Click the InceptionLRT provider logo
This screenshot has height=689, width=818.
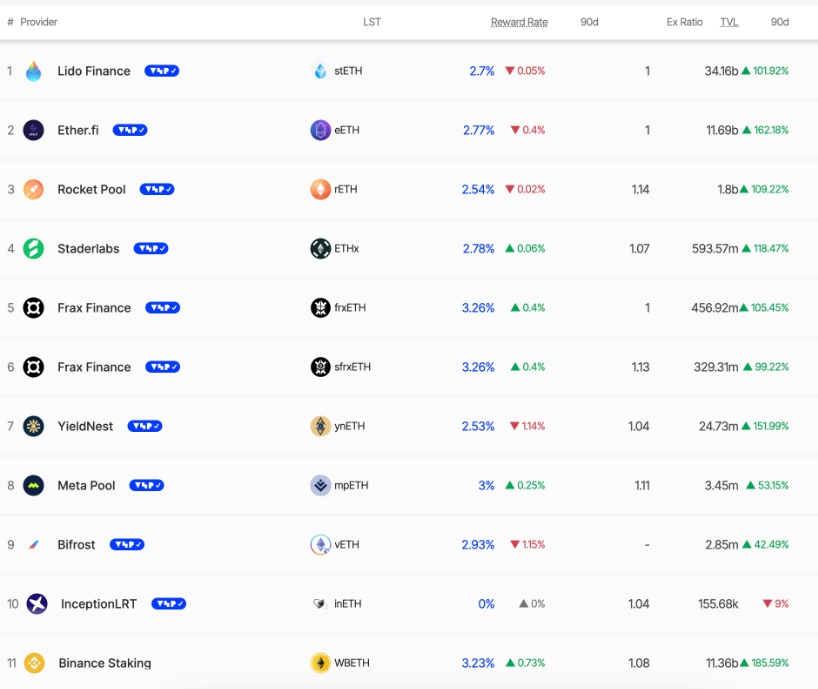pos(37,604)
